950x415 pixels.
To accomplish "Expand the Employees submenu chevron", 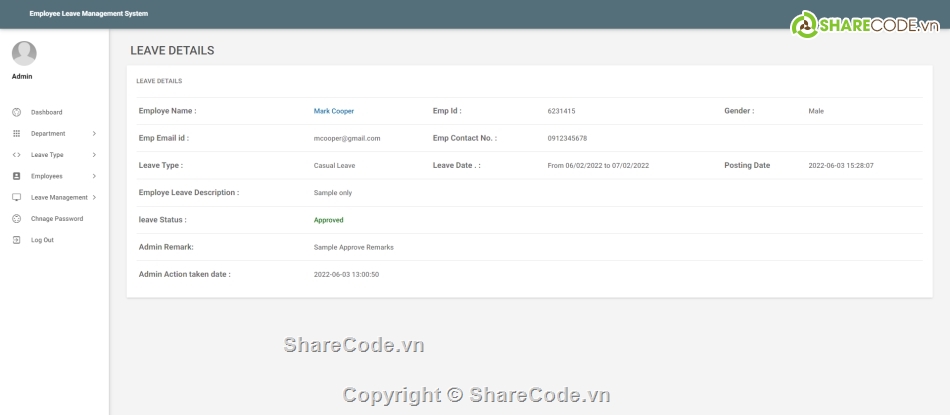I will [x=94, y=176].
